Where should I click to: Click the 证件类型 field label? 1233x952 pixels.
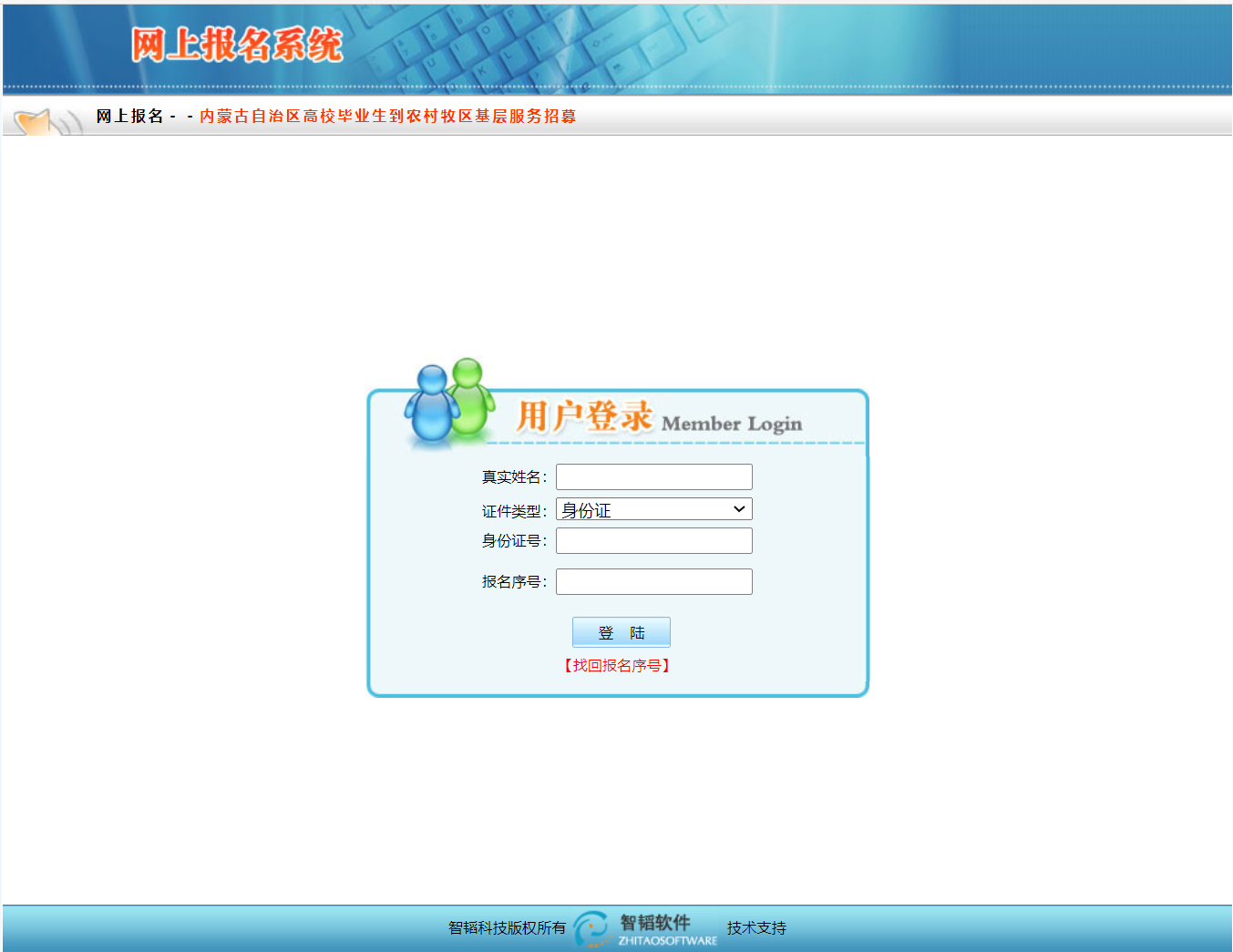click(x=513, y=511)
